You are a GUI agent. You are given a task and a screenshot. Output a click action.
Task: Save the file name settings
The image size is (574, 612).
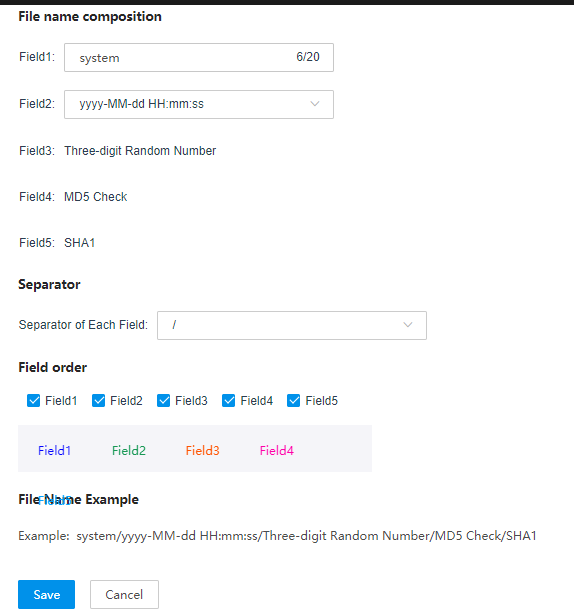46,594
